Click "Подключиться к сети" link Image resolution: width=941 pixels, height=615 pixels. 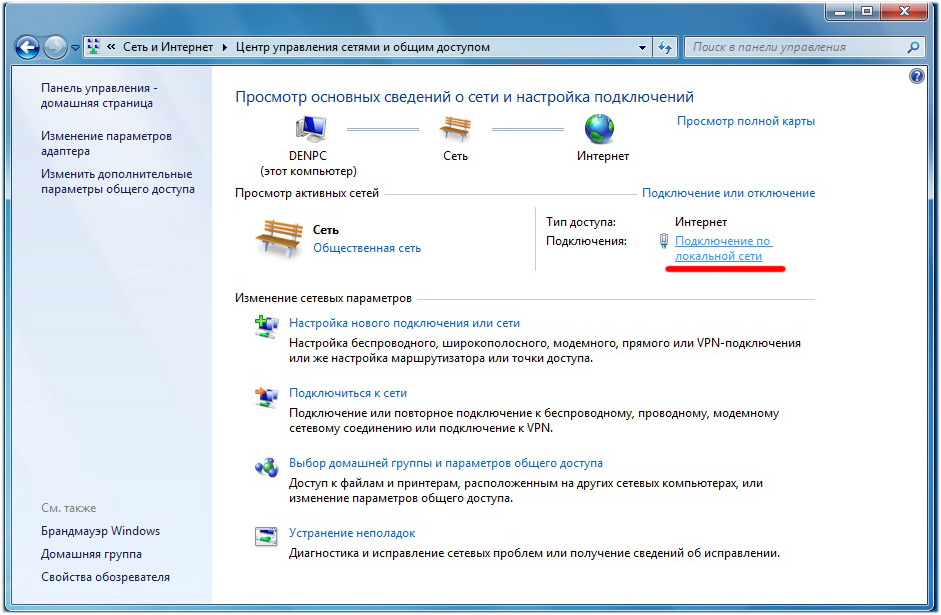348,393
